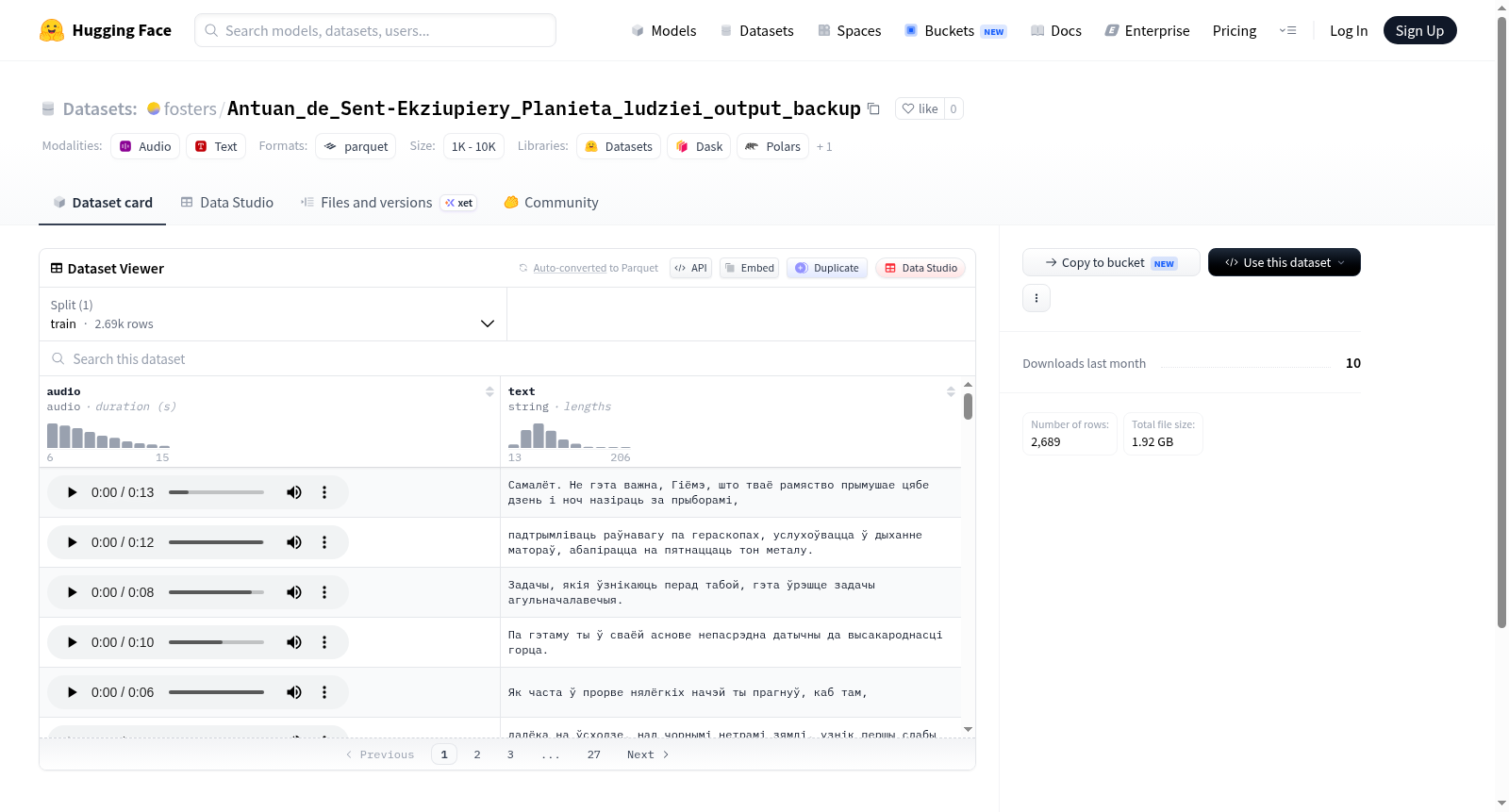Screen dimensions: 1509x812
Task: Click the parquet format tag
Action: point(356,146)
